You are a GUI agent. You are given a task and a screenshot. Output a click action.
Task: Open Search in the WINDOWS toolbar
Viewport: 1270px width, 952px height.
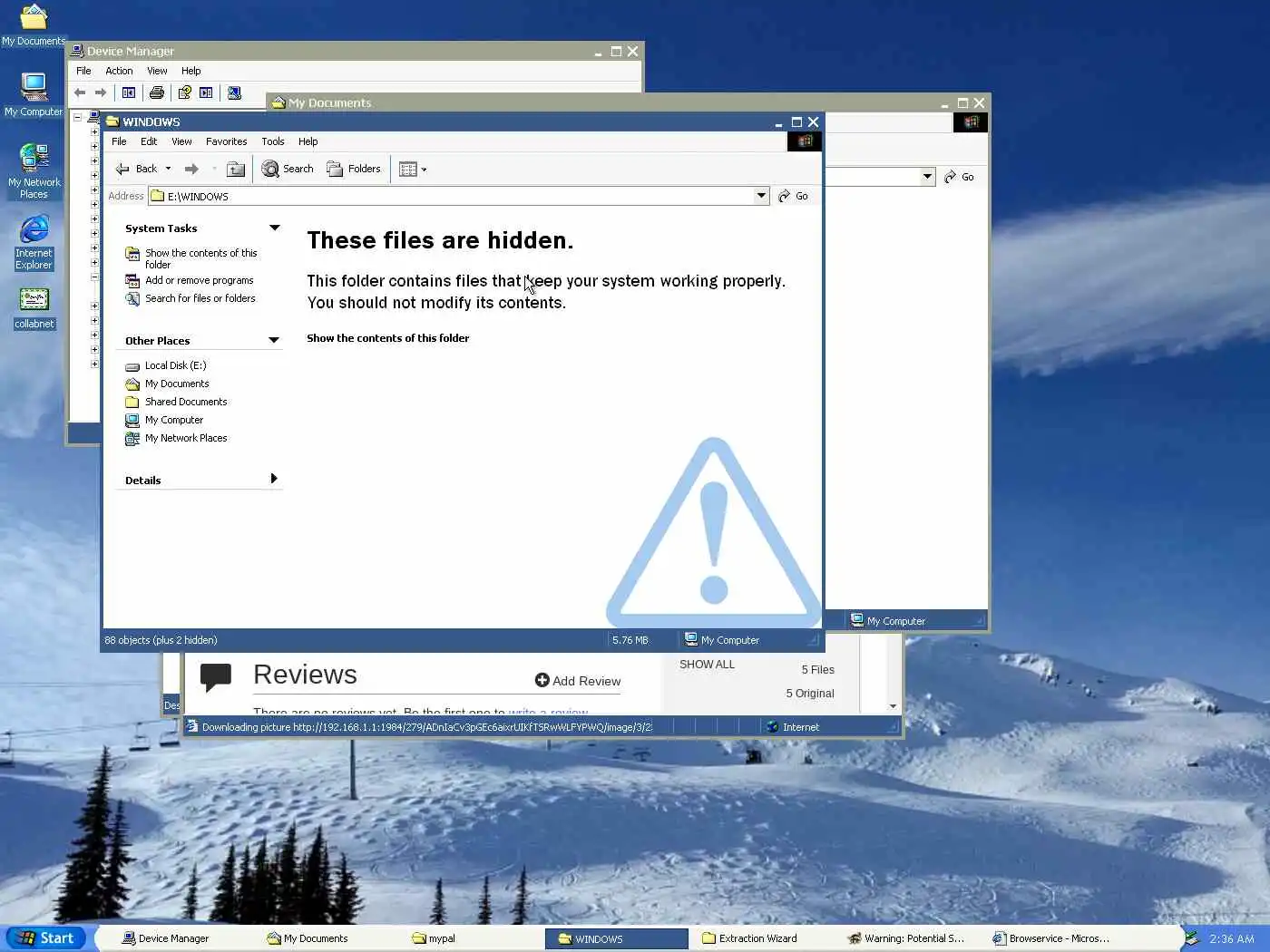pos(288,169)
